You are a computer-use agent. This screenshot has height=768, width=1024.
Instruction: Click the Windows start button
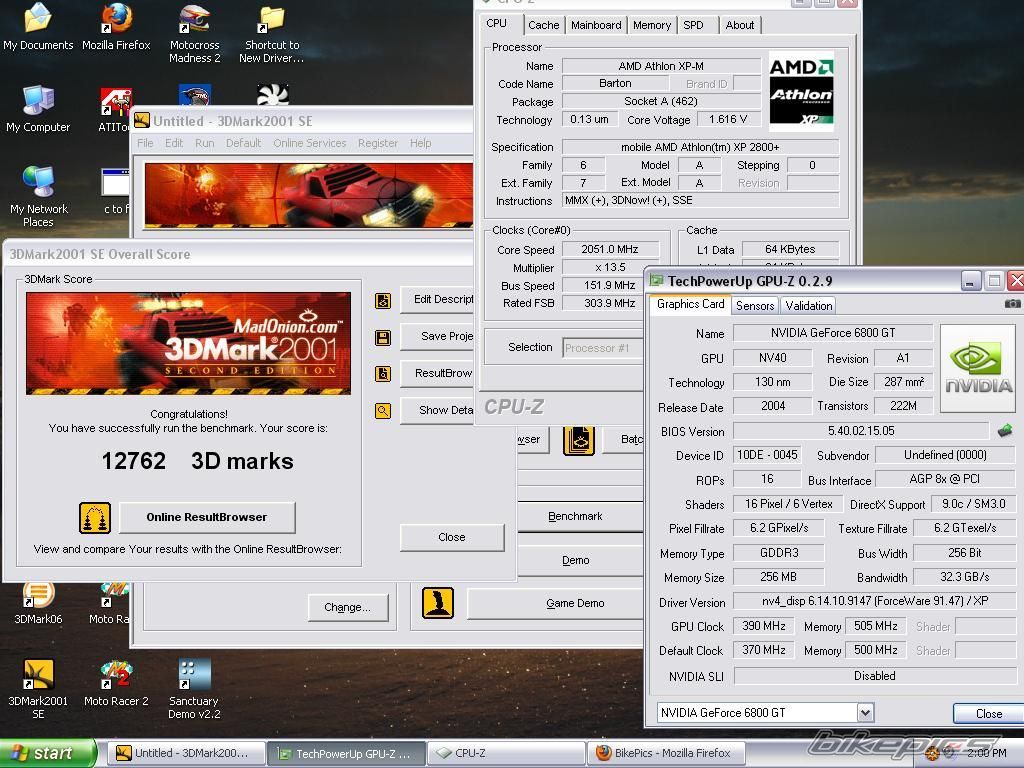(48, 754)
